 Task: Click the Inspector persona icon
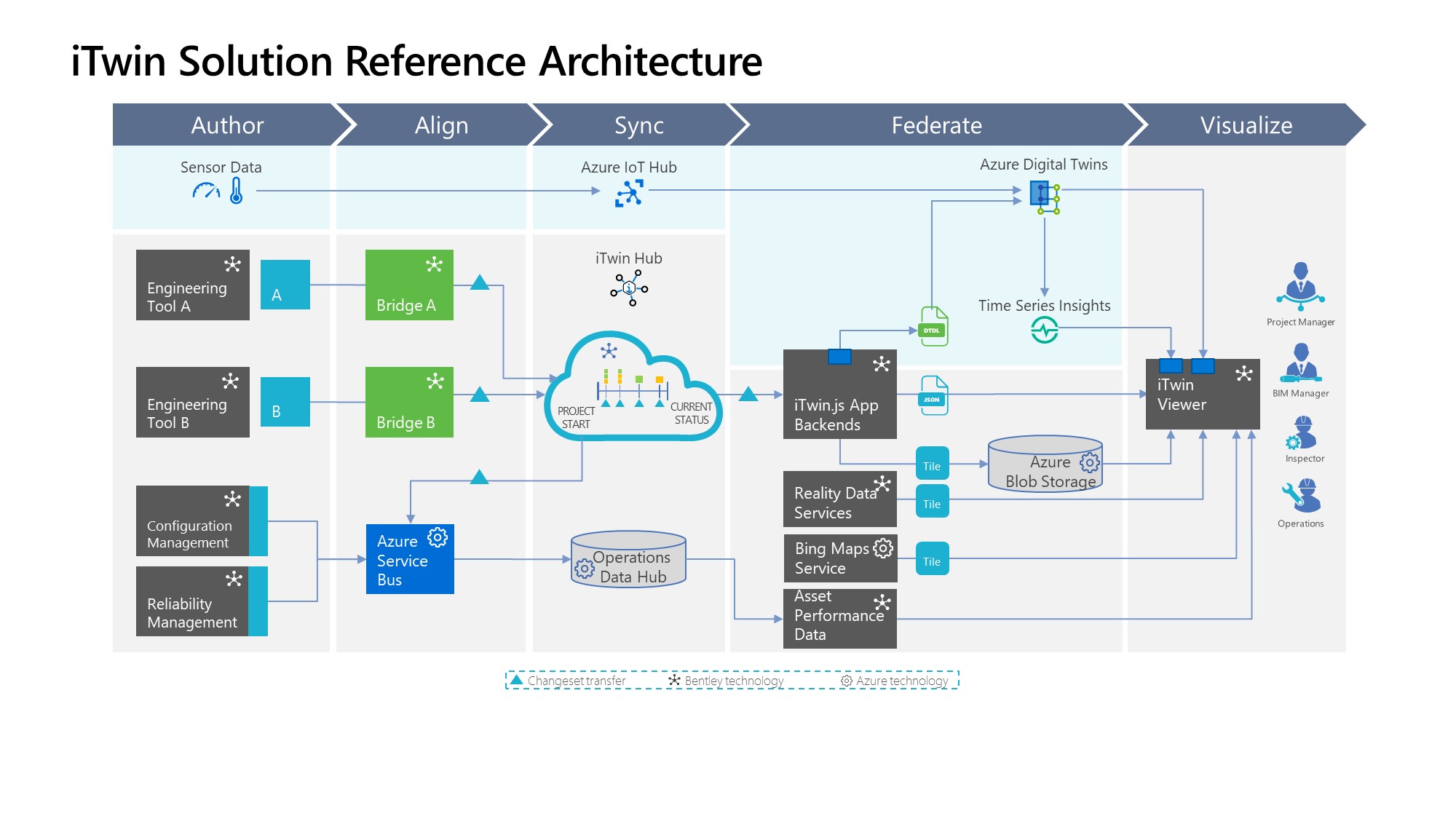tap(1302, 432)
